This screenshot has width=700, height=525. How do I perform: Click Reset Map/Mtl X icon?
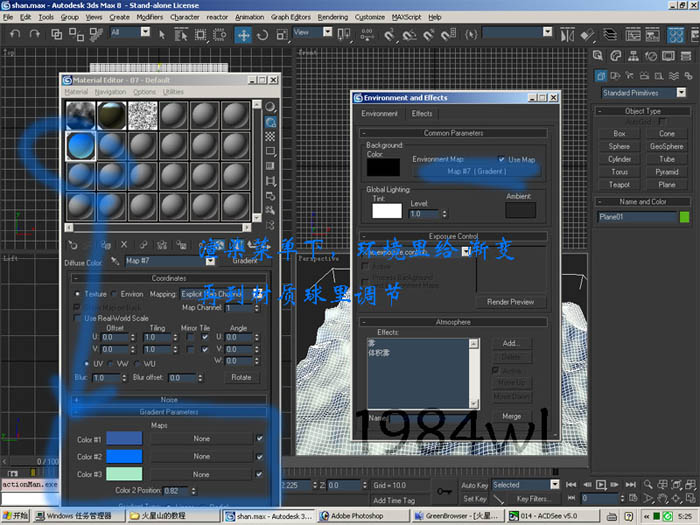pos(124,245)
